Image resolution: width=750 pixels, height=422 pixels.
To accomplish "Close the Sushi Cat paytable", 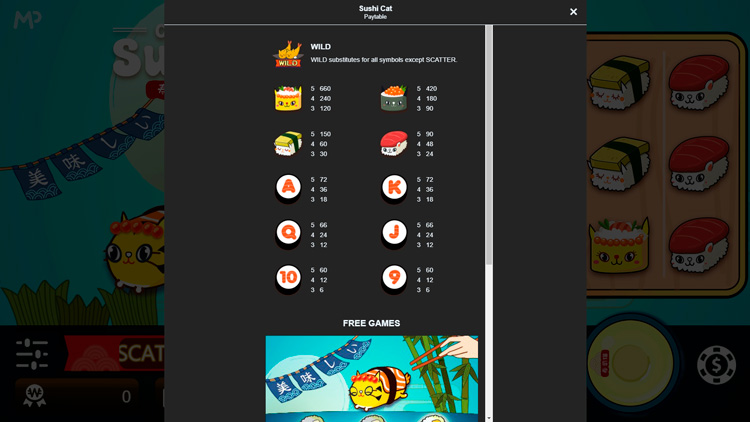I will pyautogui.click(x=573, y=11).
